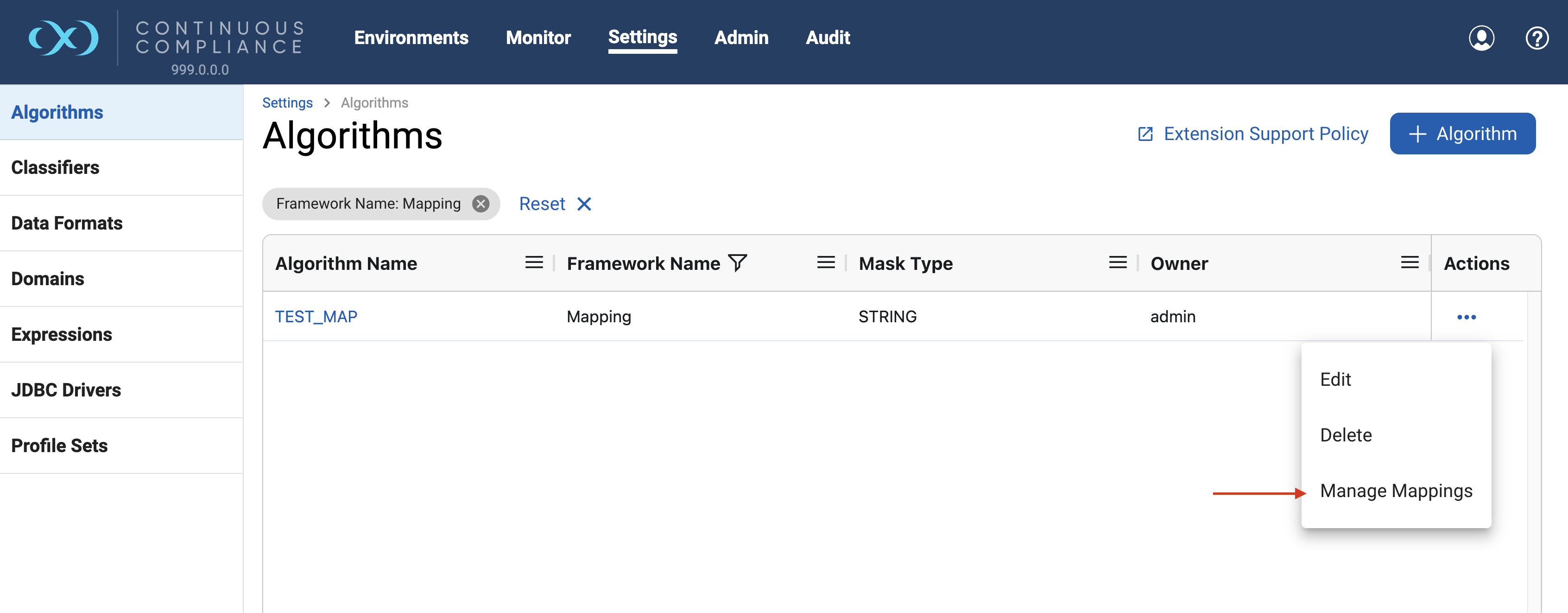Viewport: 1568px width, 613px height.
Task: Open Owner column menu icon
Action: coord(1409,262)
